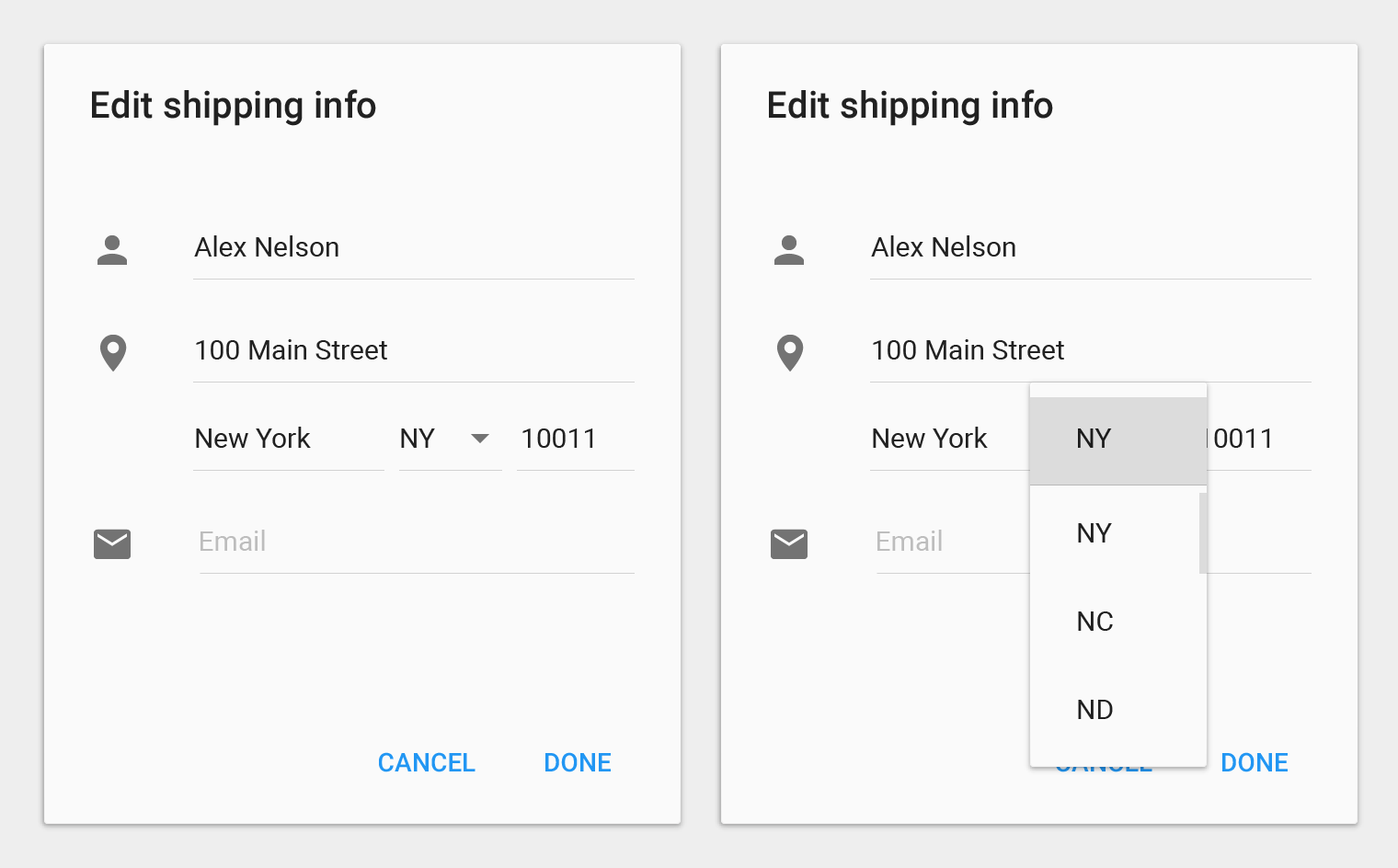Click the envelope mail icon in left dialog
The image size is (1398, 868).
pos(112,544)
